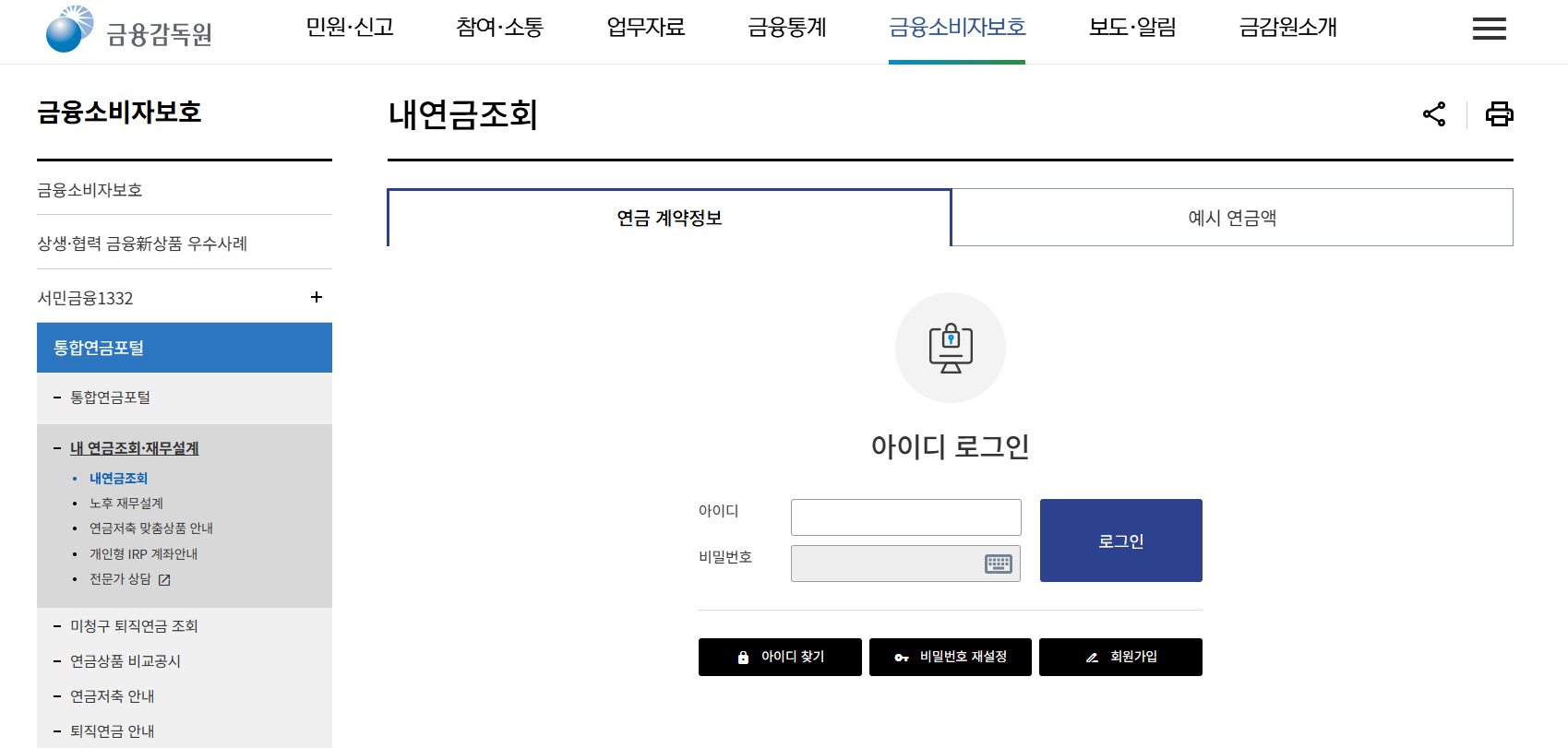Click the print icon
The image size is (1568, 748).
pos(1500,114)
